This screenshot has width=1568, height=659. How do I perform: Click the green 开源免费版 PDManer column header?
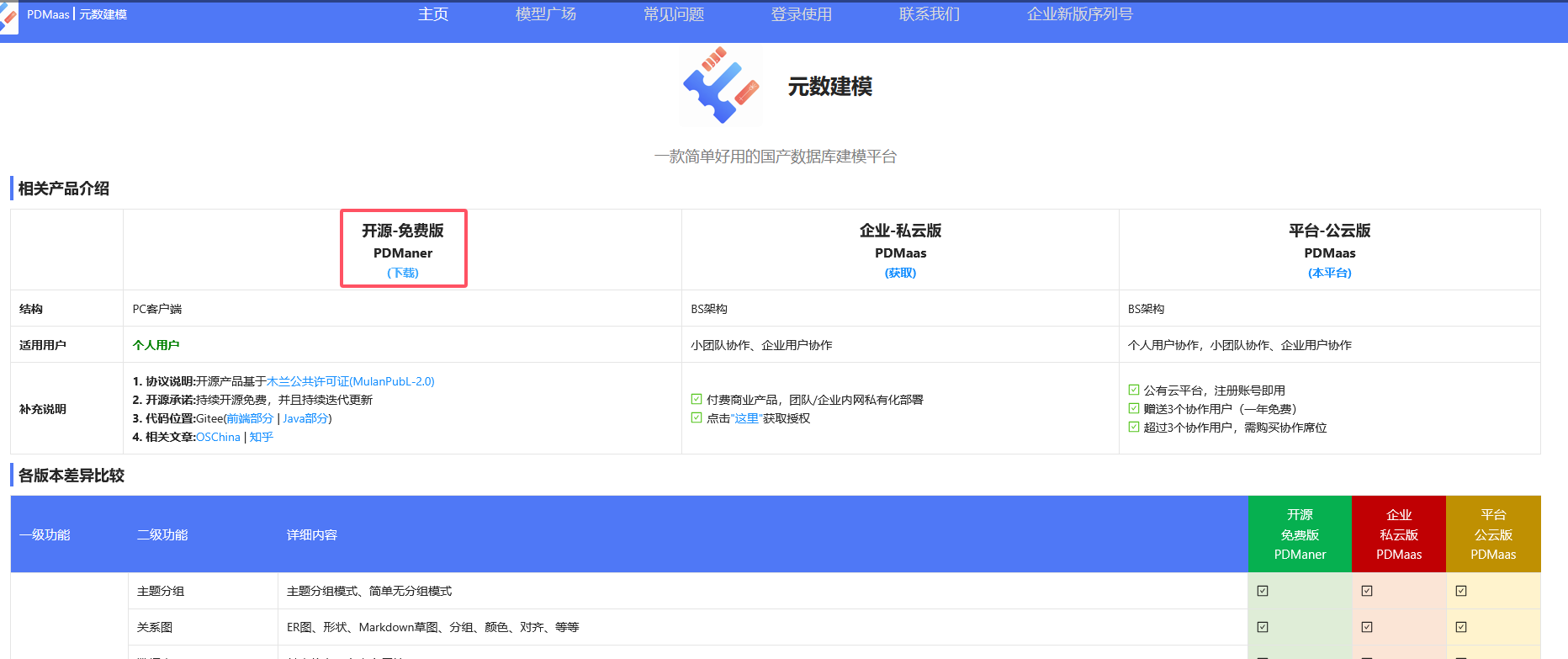click(1300, 534)
